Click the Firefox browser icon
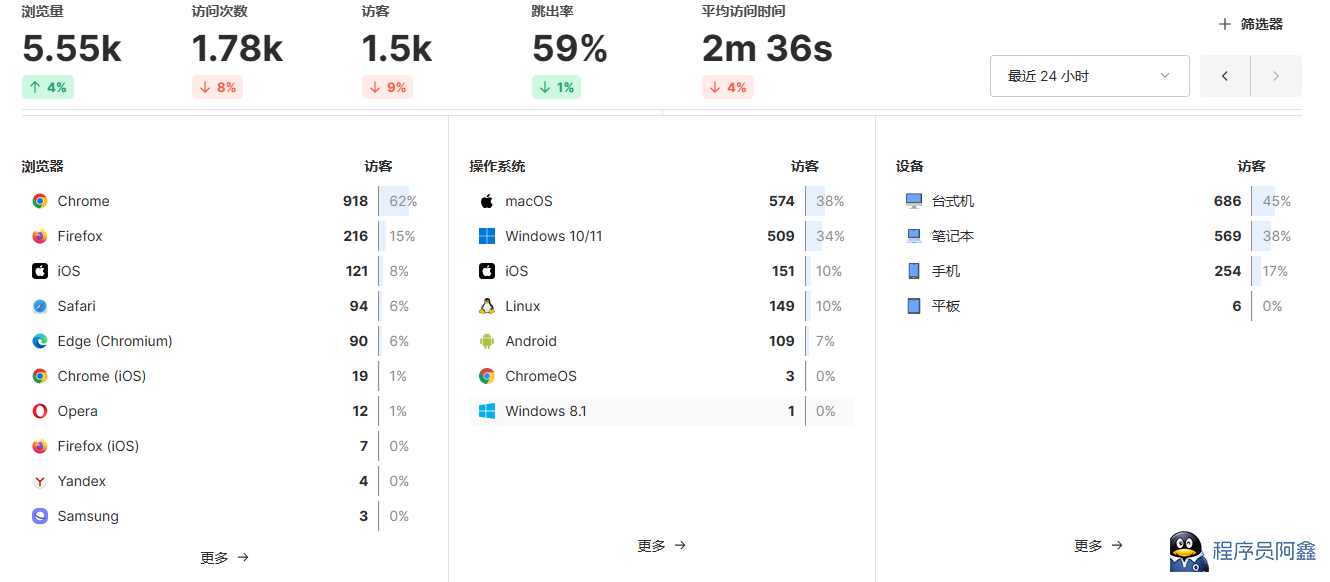This screenshot has height=582, width=1330. point(40,236)
